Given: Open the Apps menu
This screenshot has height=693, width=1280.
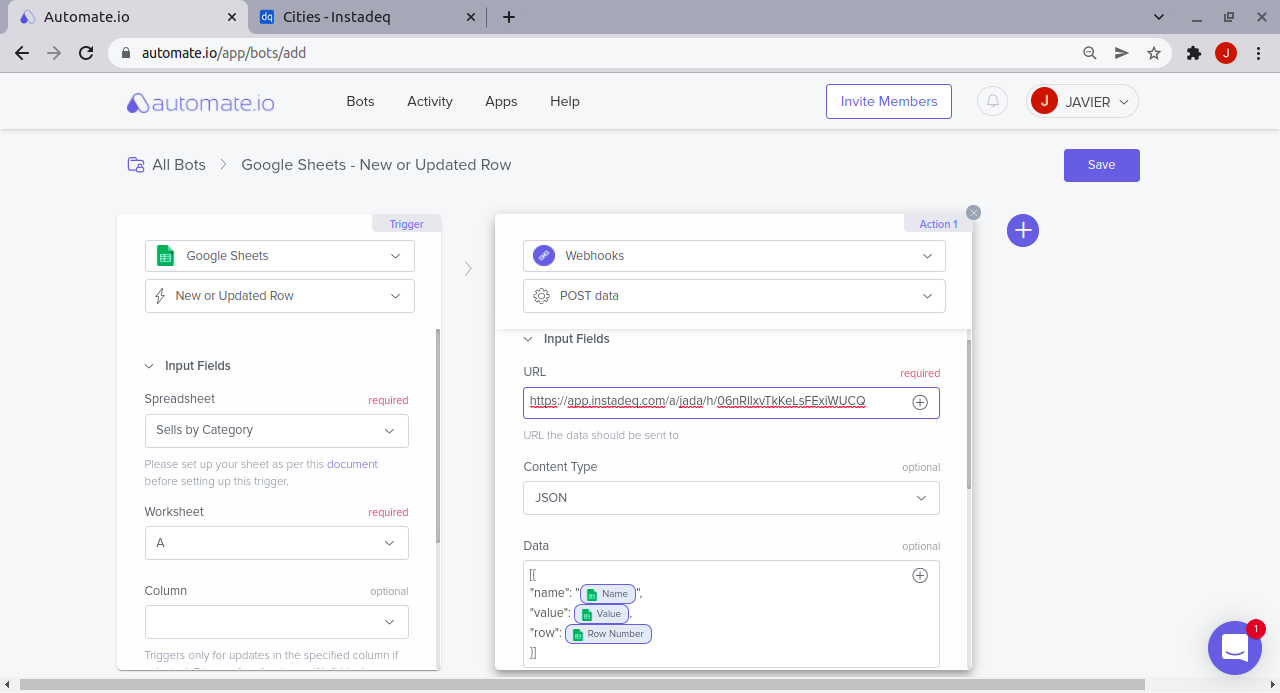Looking at the screenshot, I should click(x=501, y=101).
